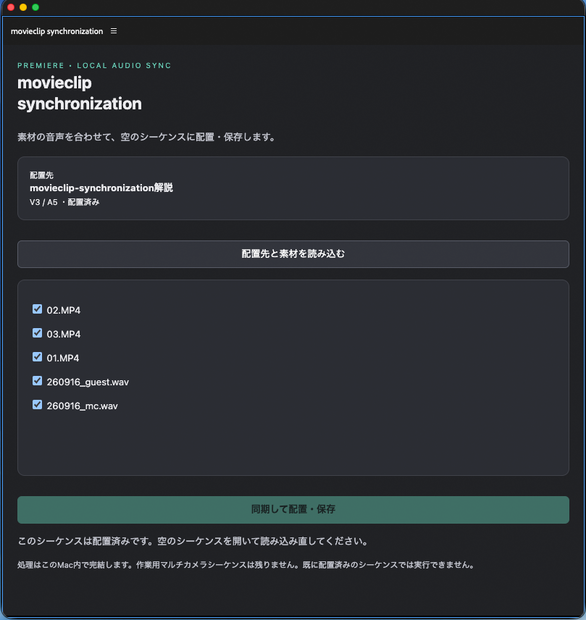This screenshot has height=620, width=586.
Task: Click the 260916_mc.wav file label
Action: click(x=82, y=406)
